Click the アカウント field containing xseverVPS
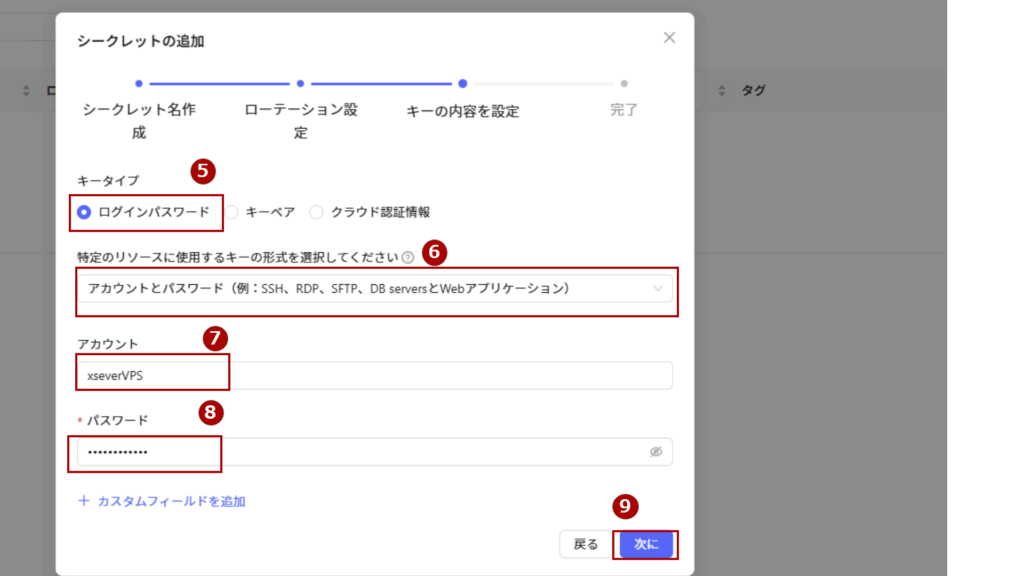The width and height of the screenshot is (1024, 576). pos(374,376)
